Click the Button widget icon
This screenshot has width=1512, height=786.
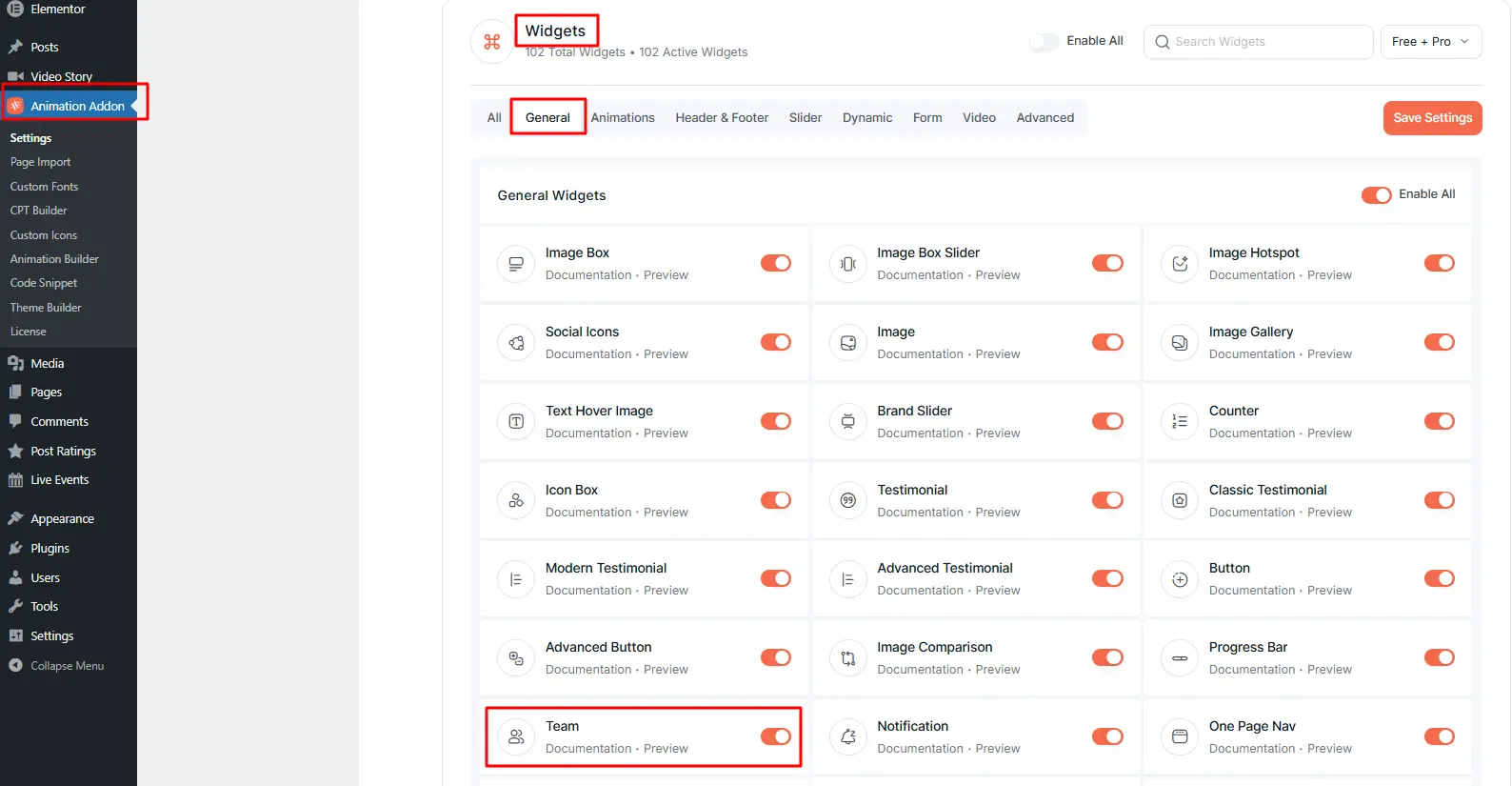(x=1180, y=579)
